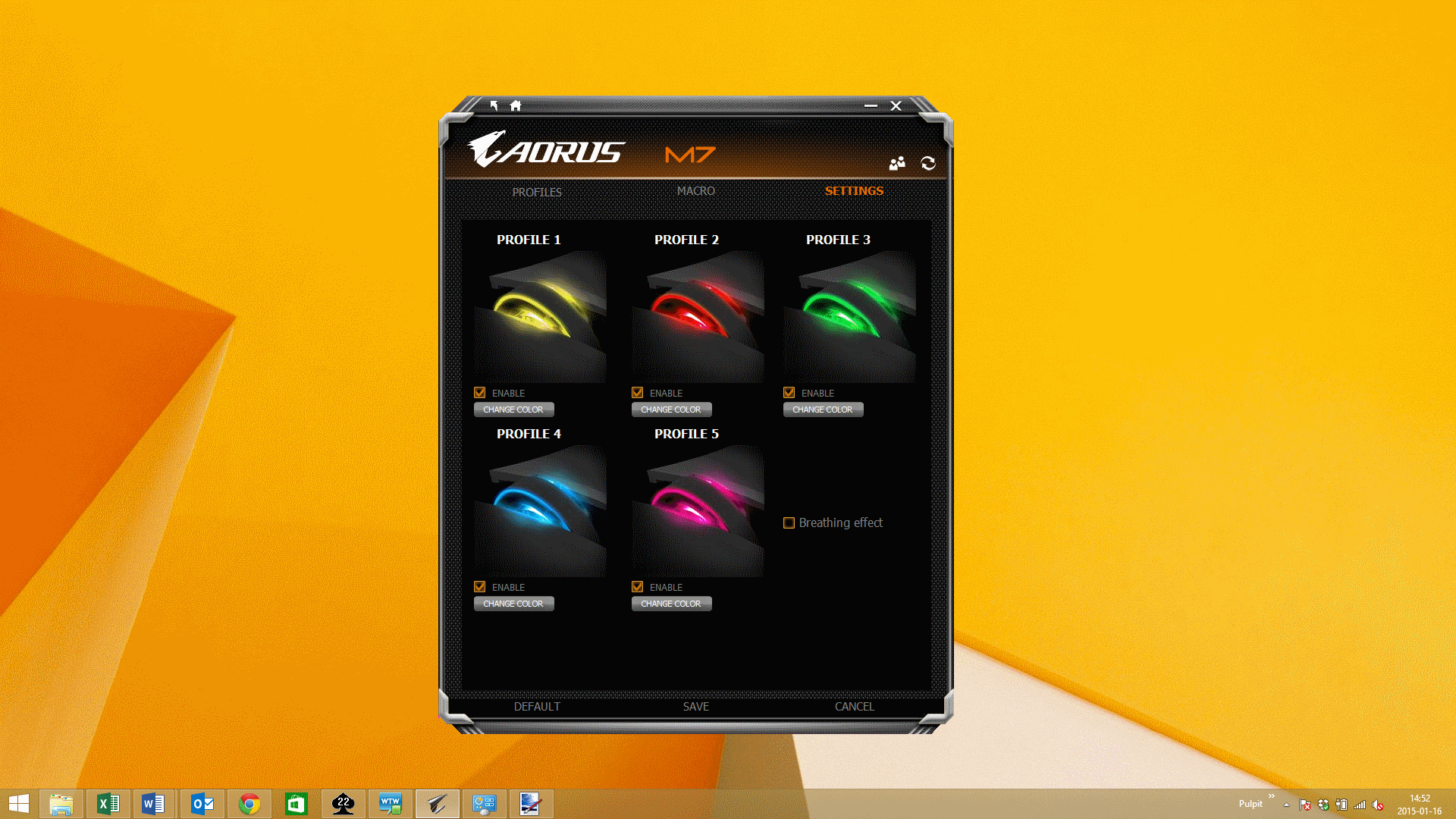This screenshot has width=1456, height=819.
Task: Select the blue Profile 4 mouse image
Action: [x=540, y=511]
